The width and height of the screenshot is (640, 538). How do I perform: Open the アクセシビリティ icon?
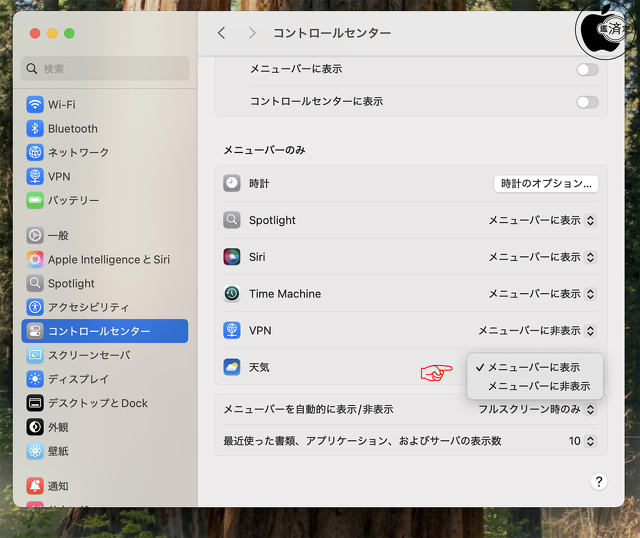[x=35, y=307]
